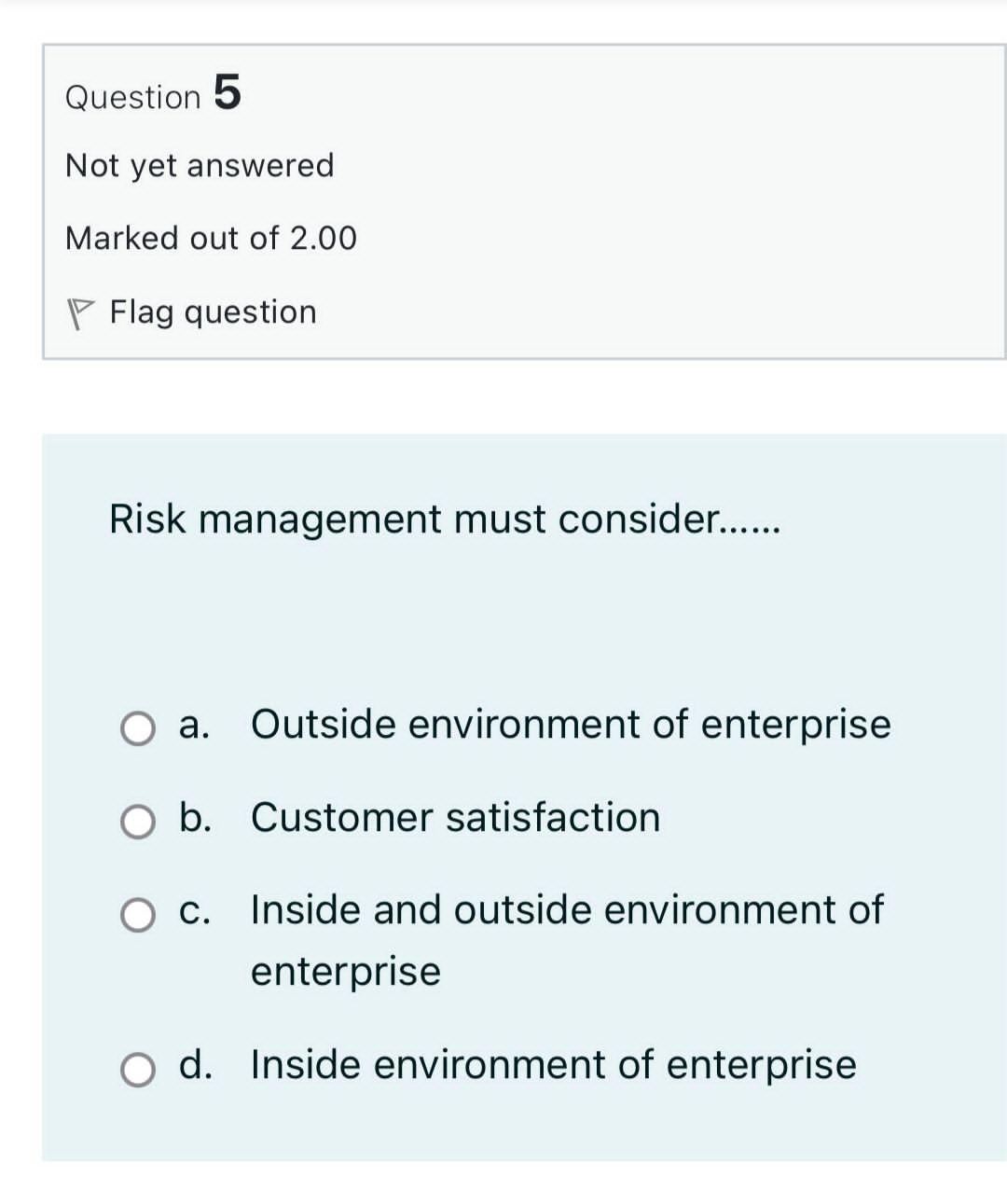Viewport: 1007px width, 1204px height.
Task: Click the option label 'd.'
Action: pyautogui.click(x=197, y=1064)
